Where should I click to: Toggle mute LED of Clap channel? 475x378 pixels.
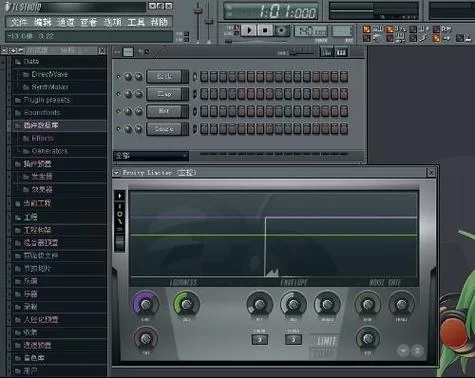[118, 94]
